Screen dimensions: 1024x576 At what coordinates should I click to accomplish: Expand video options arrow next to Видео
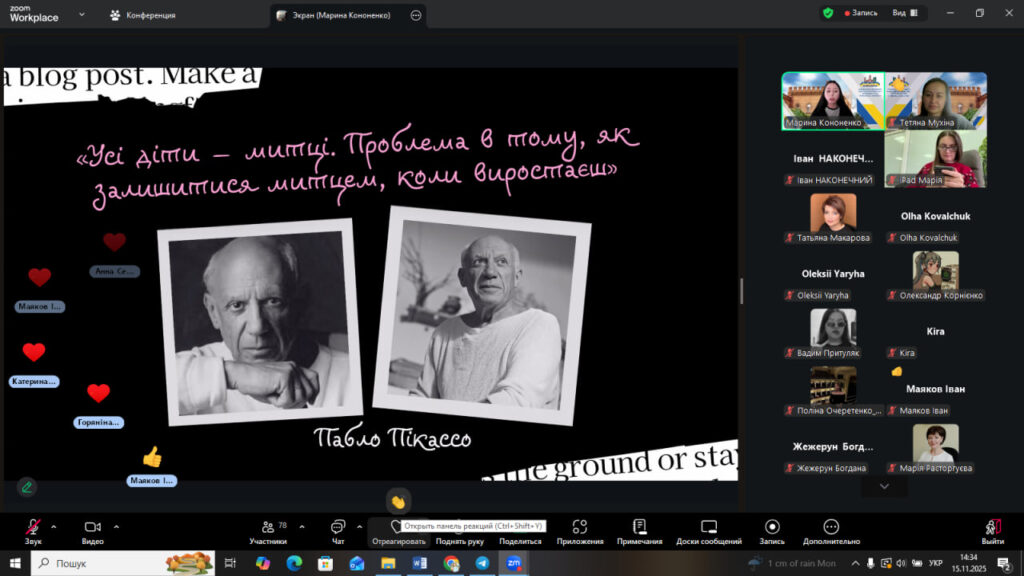[x=116, y=526]
